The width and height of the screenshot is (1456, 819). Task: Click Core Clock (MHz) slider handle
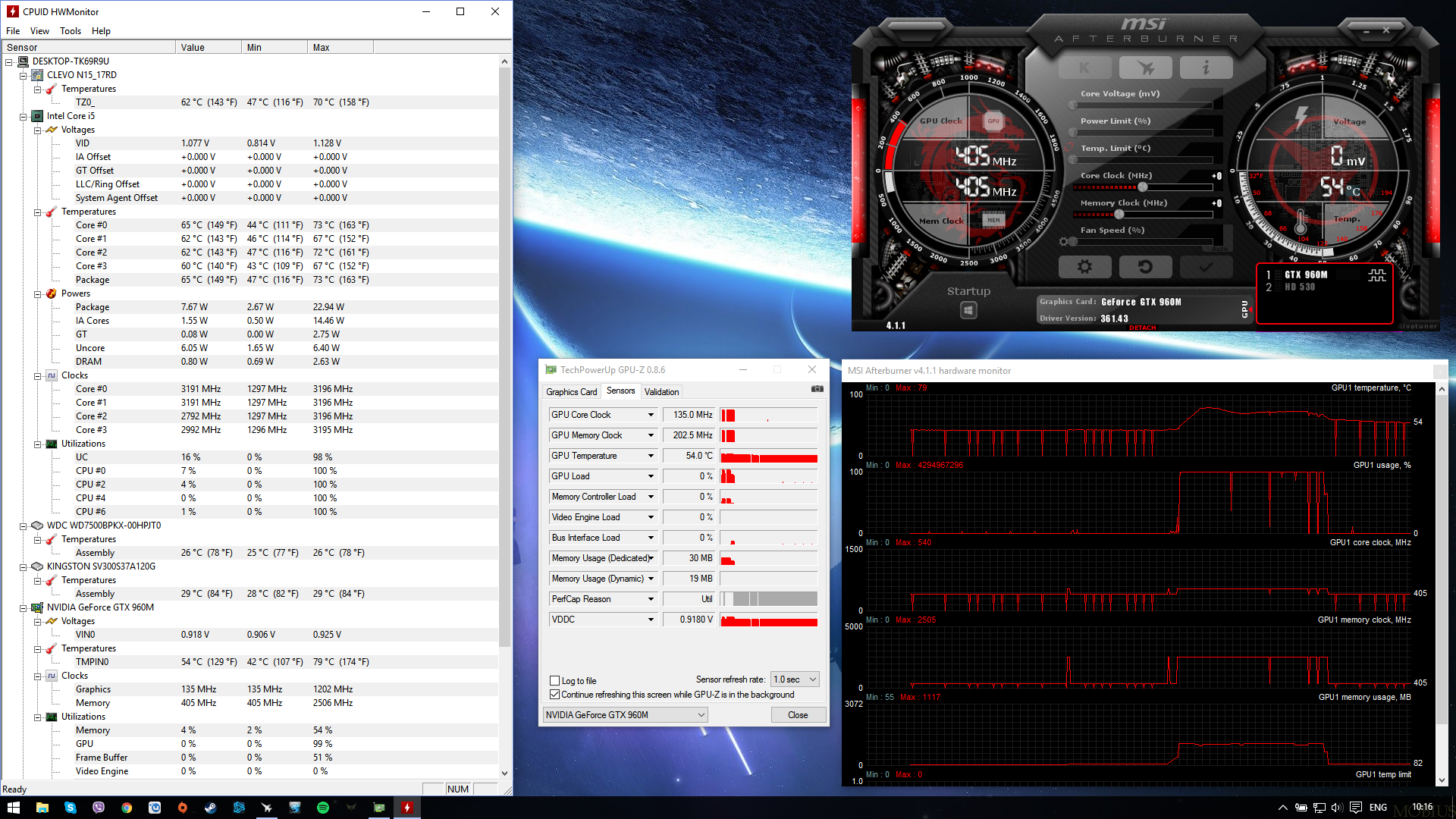tap(1143, 187)
